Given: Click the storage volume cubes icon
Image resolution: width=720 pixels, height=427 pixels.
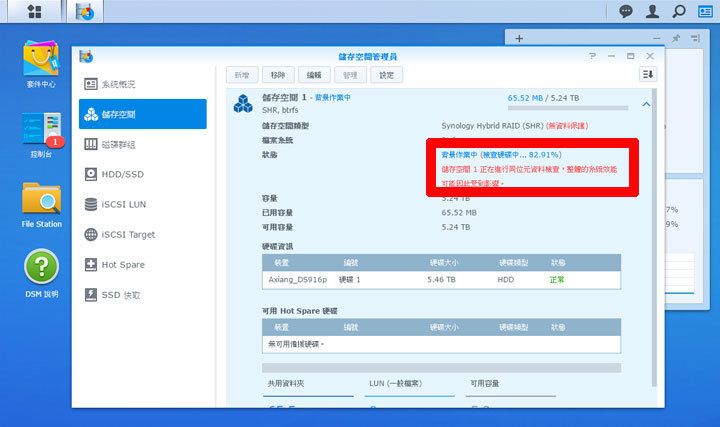Looking at the screenshot, I should pos(243,103).
